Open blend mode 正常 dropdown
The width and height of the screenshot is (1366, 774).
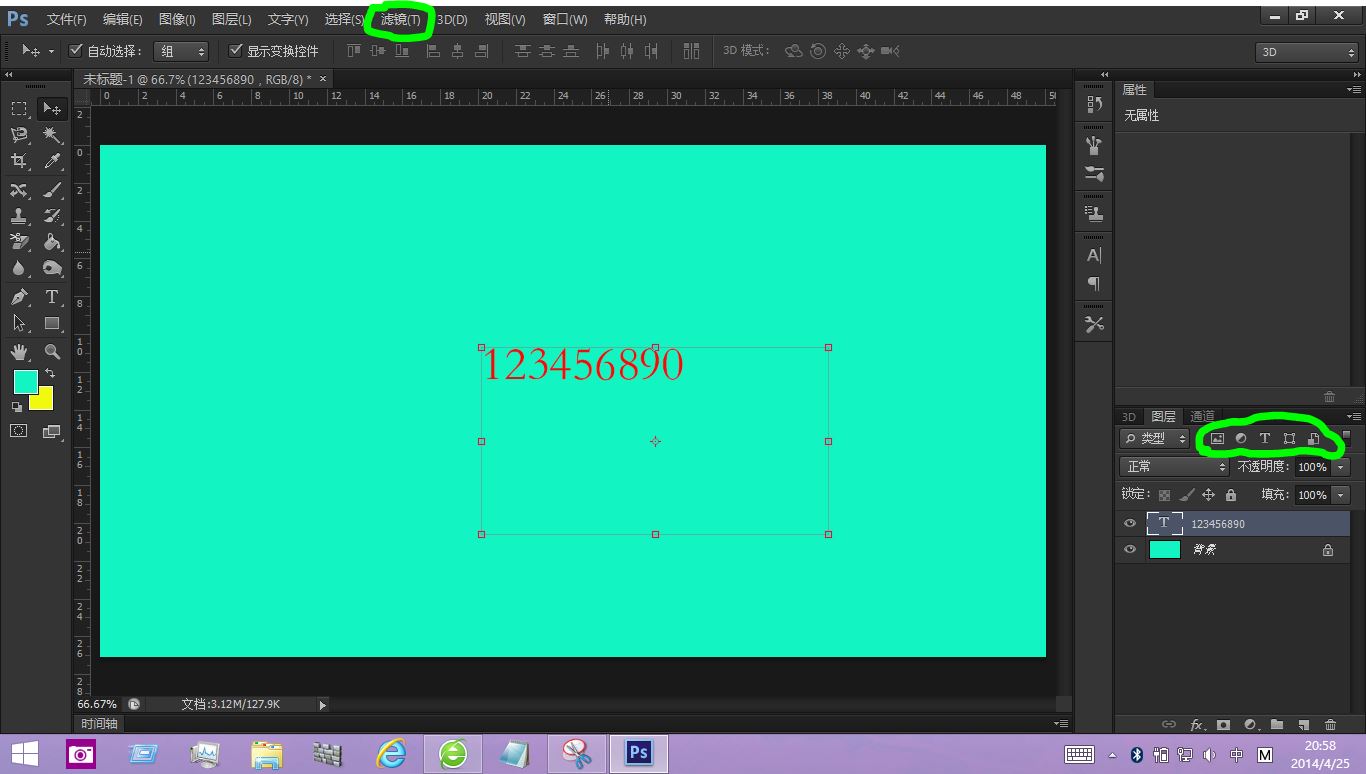pyautogui.click(x=1174, y=467)
